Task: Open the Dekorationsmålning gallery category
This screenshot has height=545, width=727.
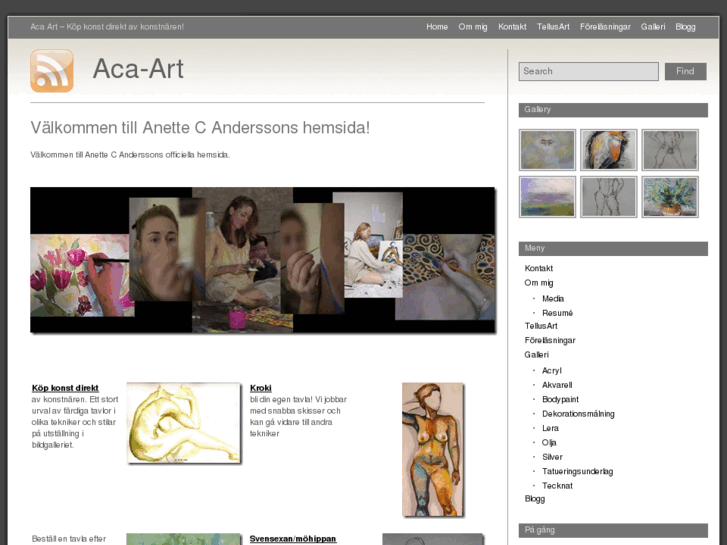Action: (578, 414)
